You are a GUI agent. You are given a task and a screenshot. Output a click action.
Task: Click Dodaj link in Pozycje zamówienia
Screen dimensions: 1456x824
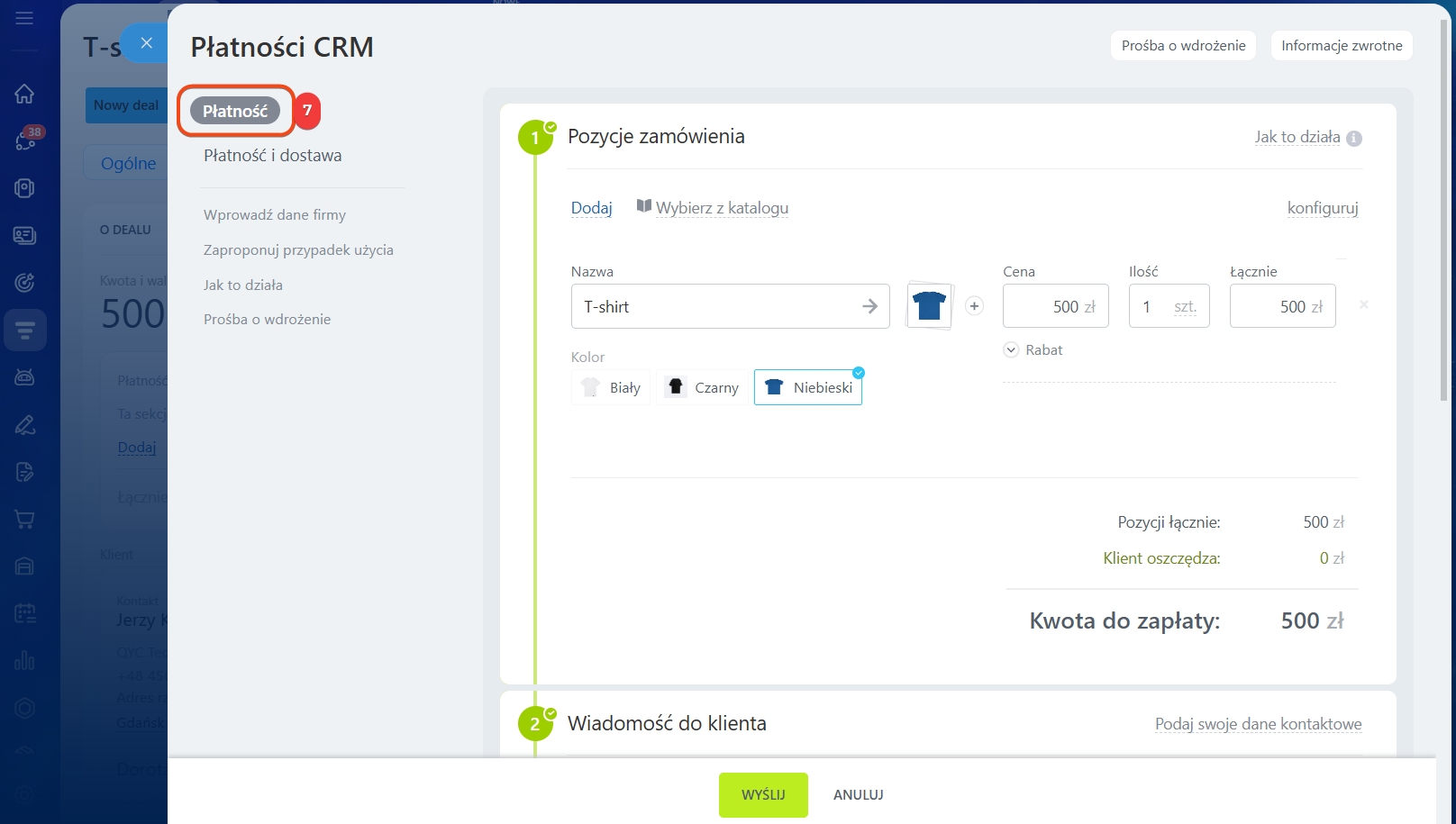(591, 208)
